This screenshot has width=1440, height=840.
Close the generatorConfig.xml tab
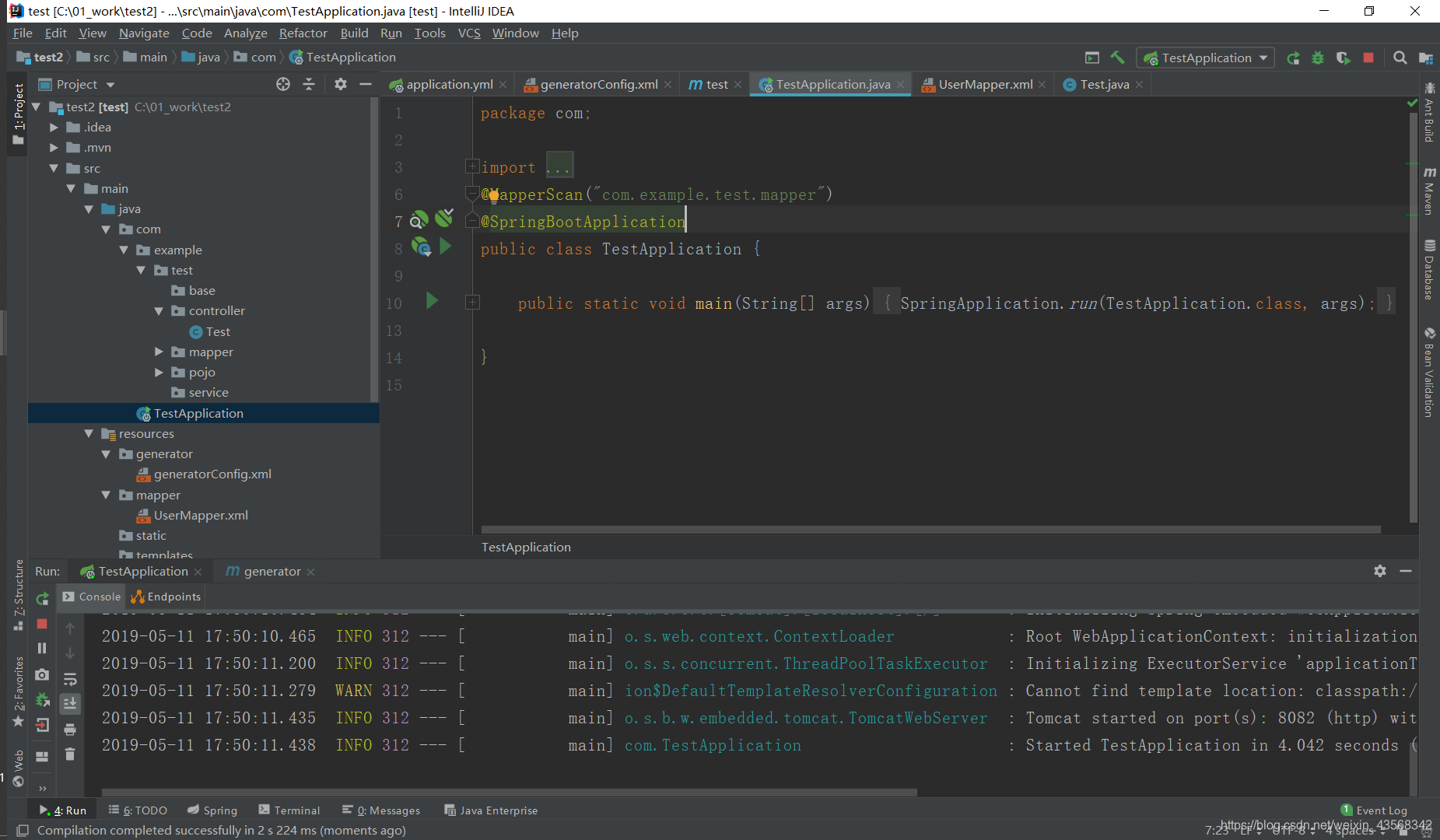[667, 85]
